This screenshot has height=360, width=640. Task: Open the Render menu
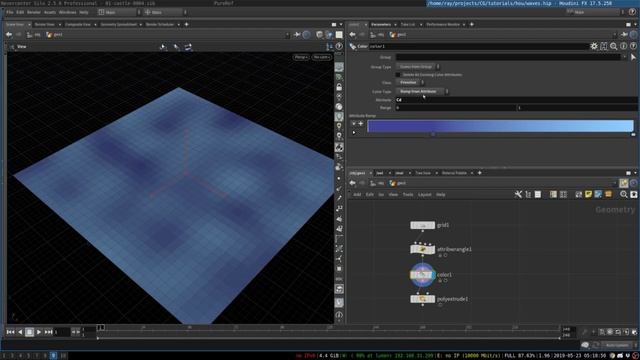(x=34, y=12)
